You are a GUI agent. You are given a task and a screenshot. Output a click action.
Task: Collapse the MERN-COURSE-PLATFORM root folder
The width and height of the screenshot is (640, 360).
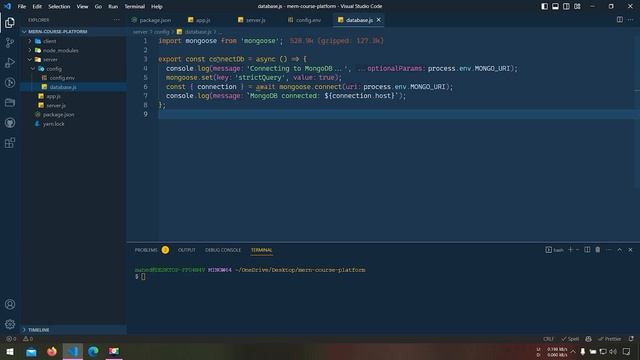tap(24, 31)
